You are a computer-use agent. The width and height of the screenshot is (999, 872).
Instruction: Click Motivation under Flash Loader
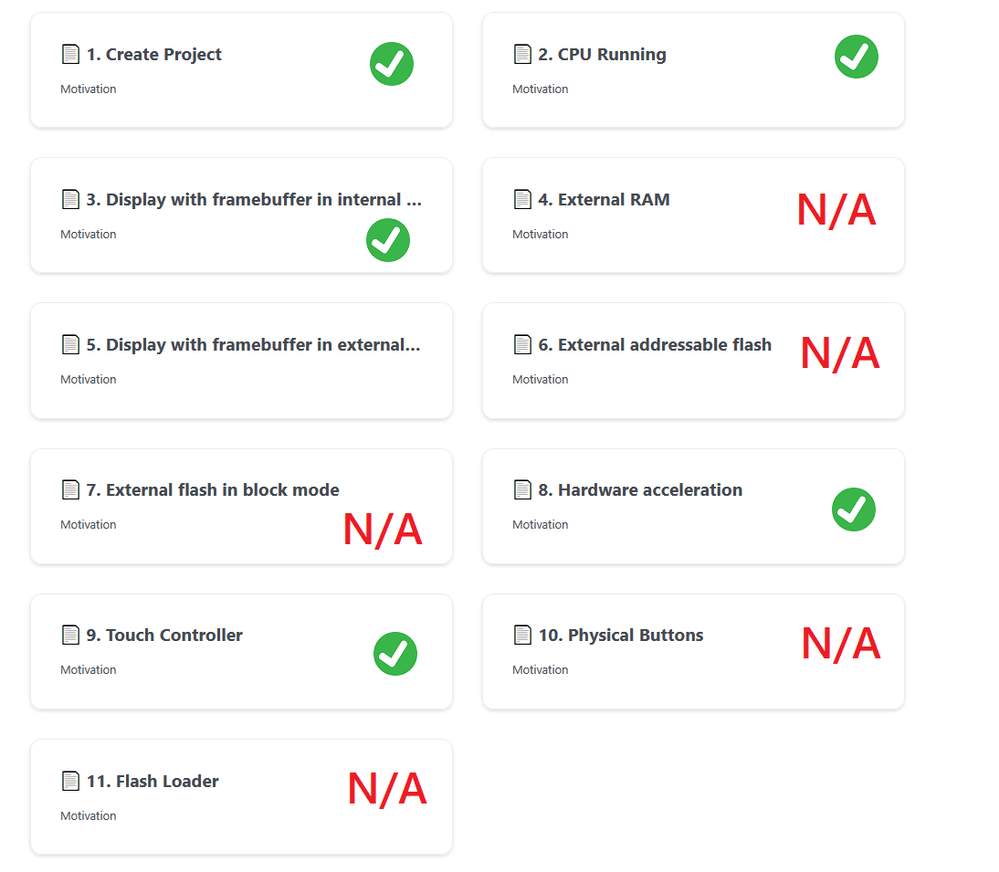coord(88,816)
